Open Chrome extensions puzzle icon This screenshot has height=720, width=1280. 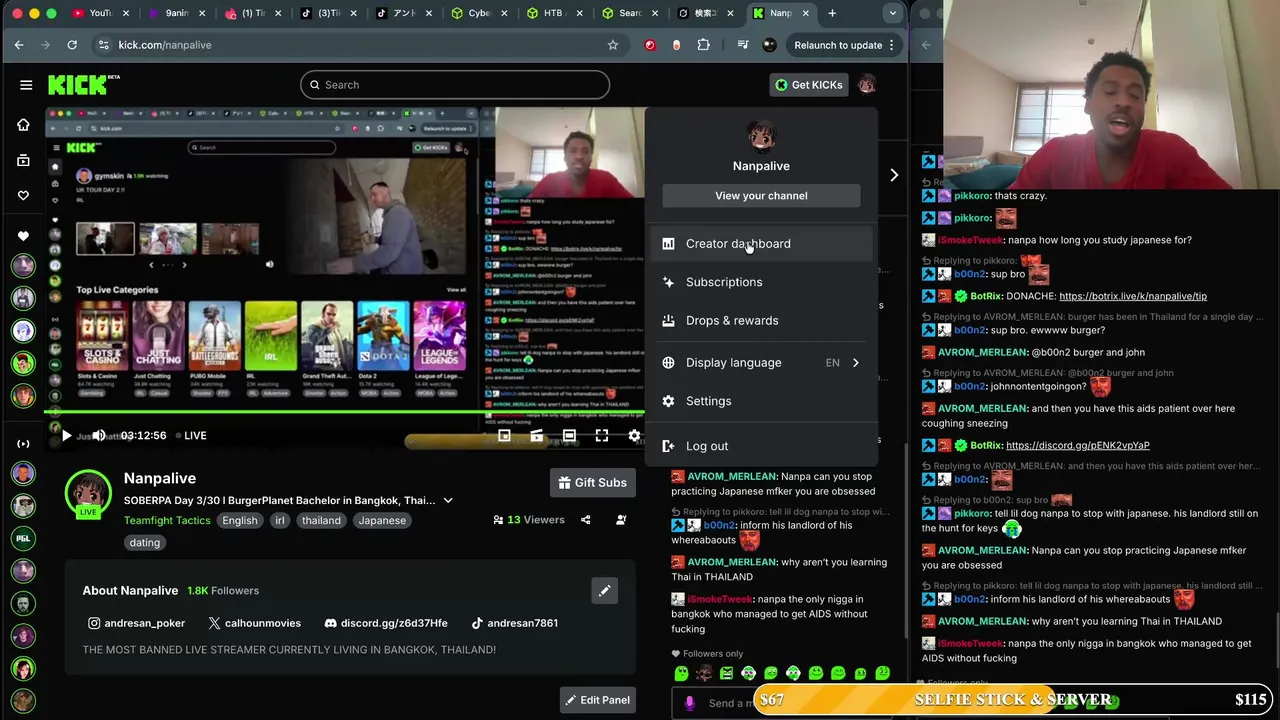pos(704,45)
